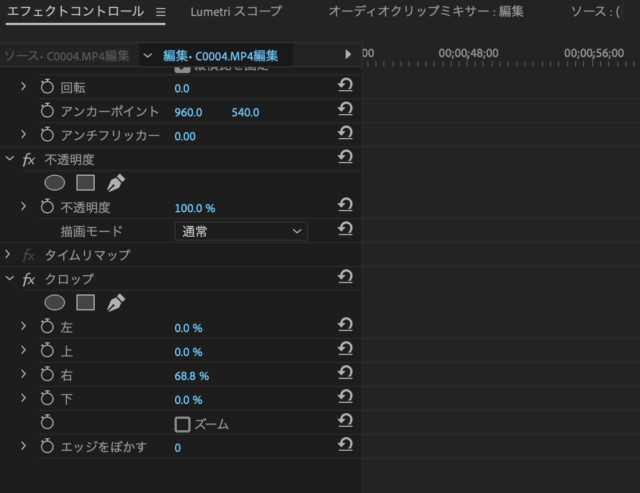Viewport: 640px width, 493px height.
Task: Open the オーディオクリップミキサー tab
Action: [426, 12]
